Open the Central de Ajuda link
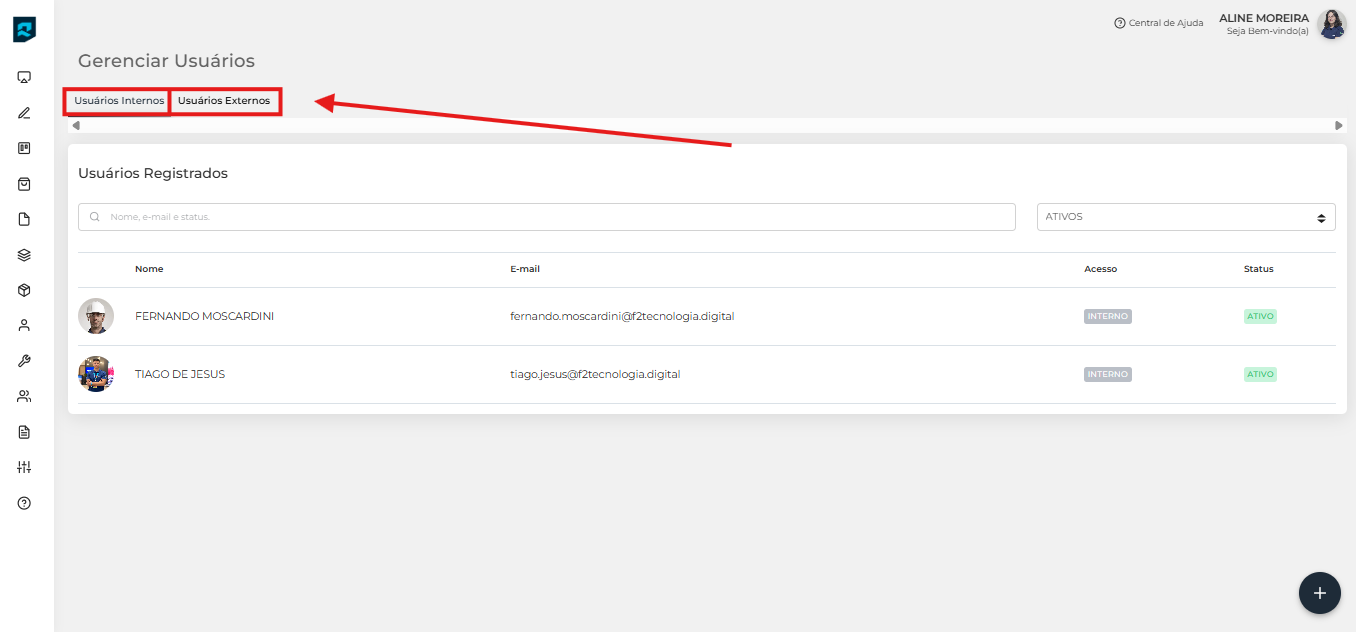The image size is (1356, 632). click(x=1159, y=23)
